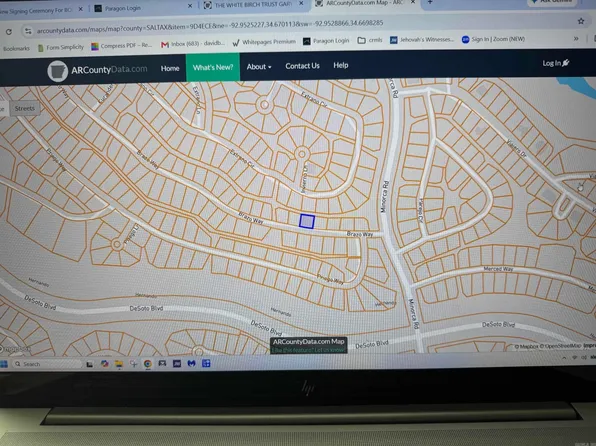This screenshot has height=446, width=596.
Task: Click the browser address bar URL
Action: click(x=210, y=27)
